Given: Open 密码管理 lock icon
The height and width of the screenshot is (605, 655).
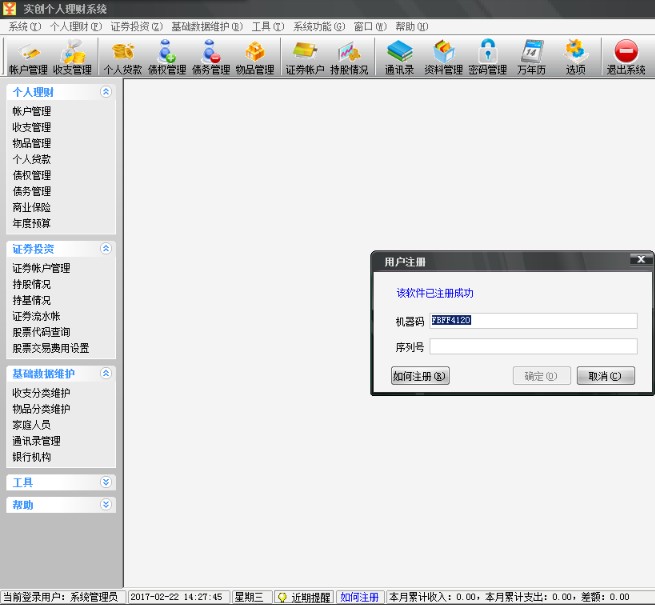Looking at the screenshot, I should click(x=487, y=57).
